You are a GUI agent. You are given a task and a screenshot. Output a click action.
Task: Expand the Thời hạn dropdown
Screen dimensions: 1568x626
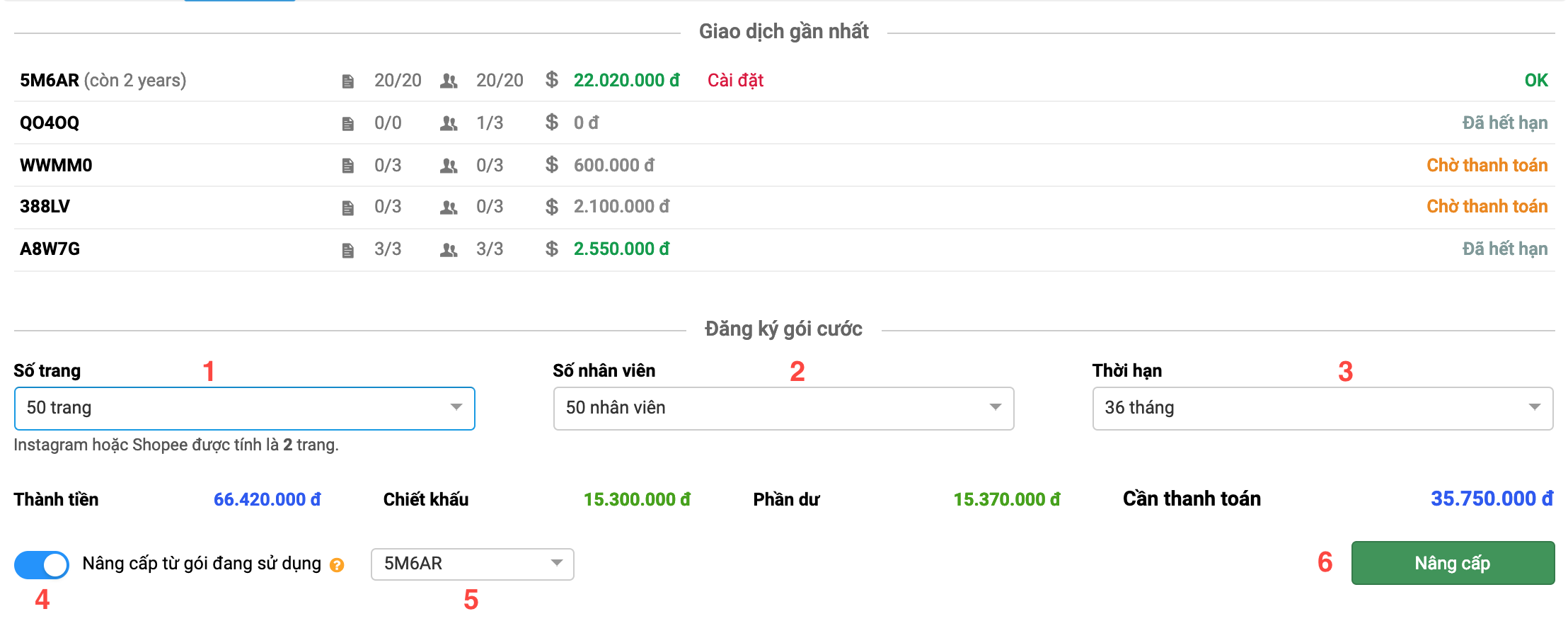tap(1322, 408)
